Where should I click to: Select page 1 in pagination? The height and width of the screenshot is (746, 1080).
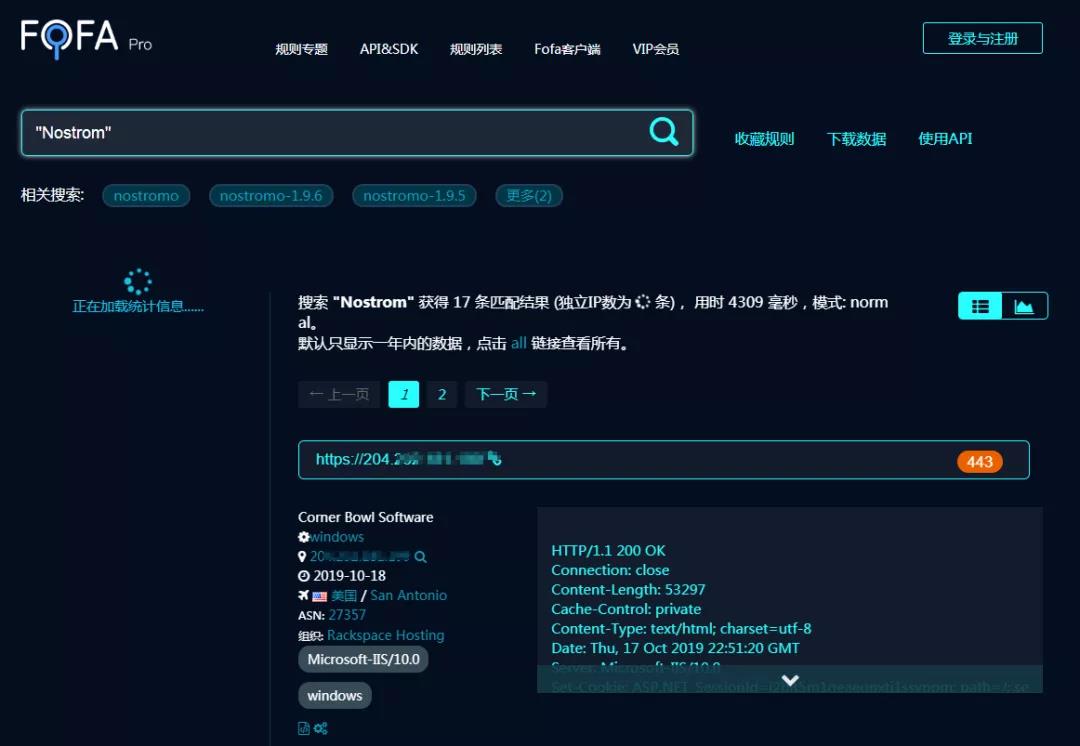[x=404, y=394]
